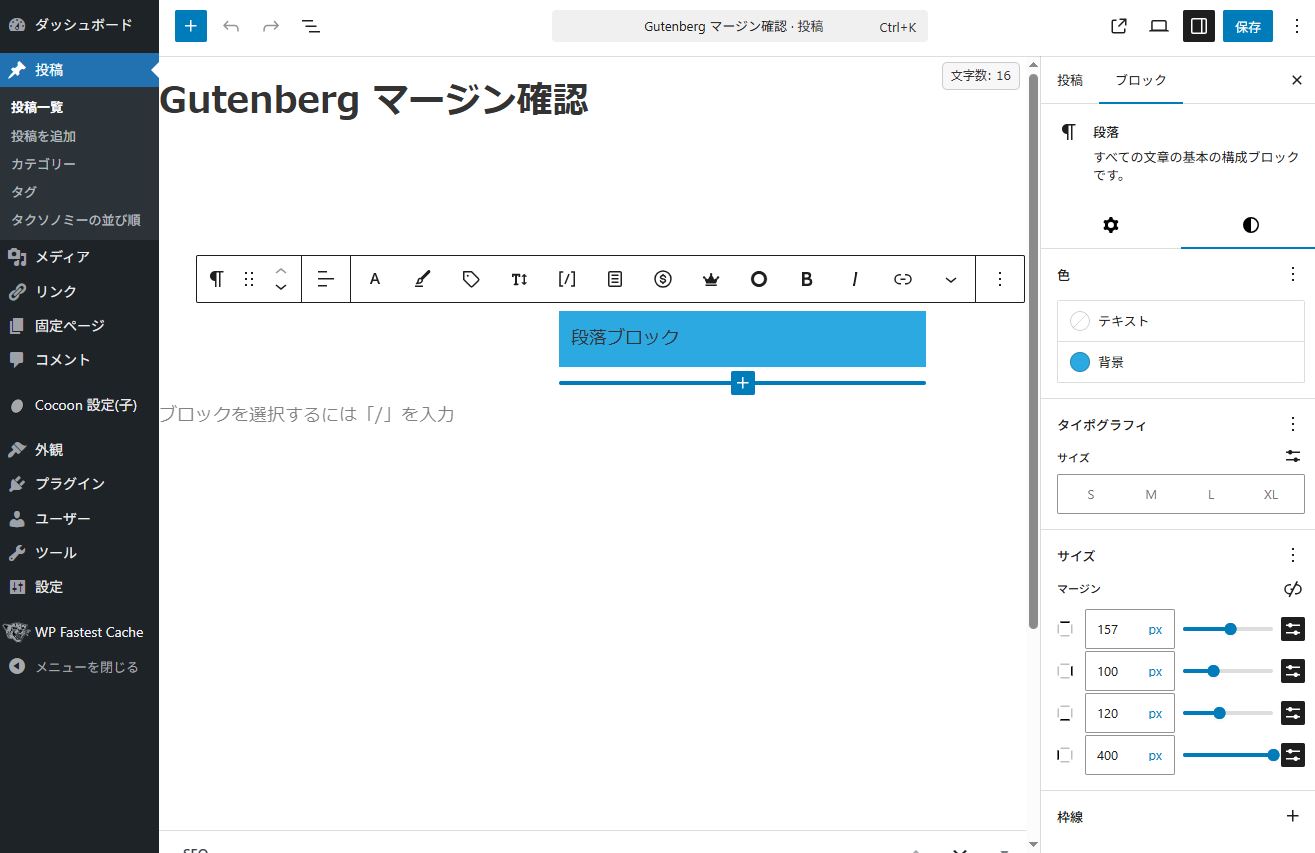Open post preview in new tab icon

coord(1119,26)
